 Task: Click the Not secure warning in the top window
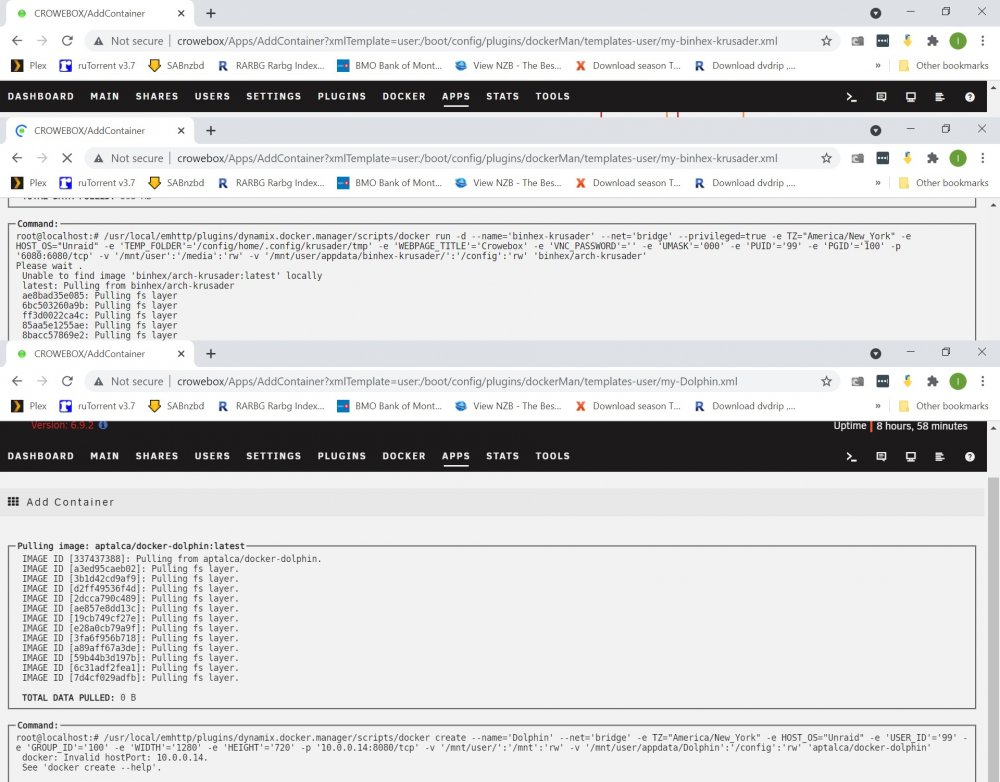[x=129, y=41]
